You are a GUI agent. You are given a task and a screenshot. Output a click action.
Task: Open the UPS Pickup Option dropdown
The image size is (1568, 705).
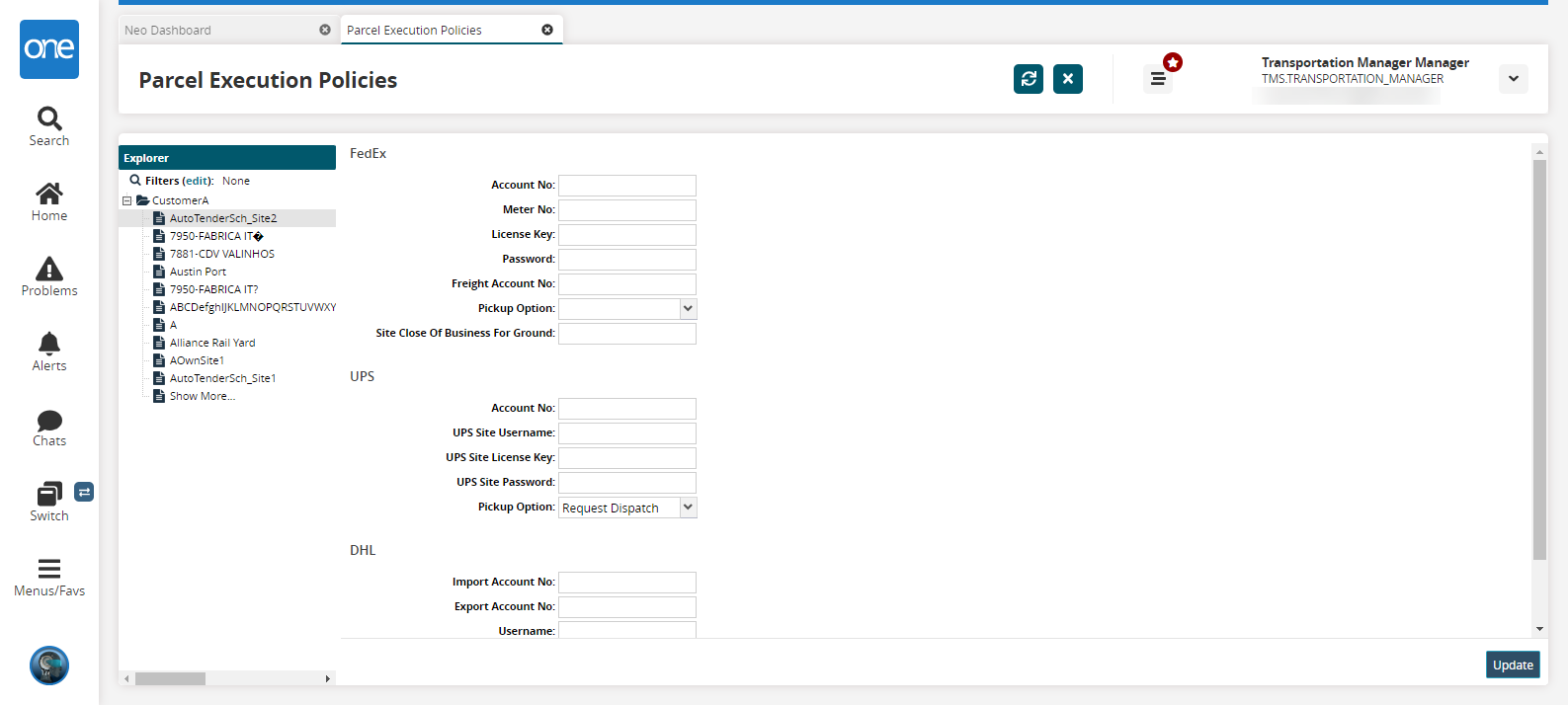[689, 507]
